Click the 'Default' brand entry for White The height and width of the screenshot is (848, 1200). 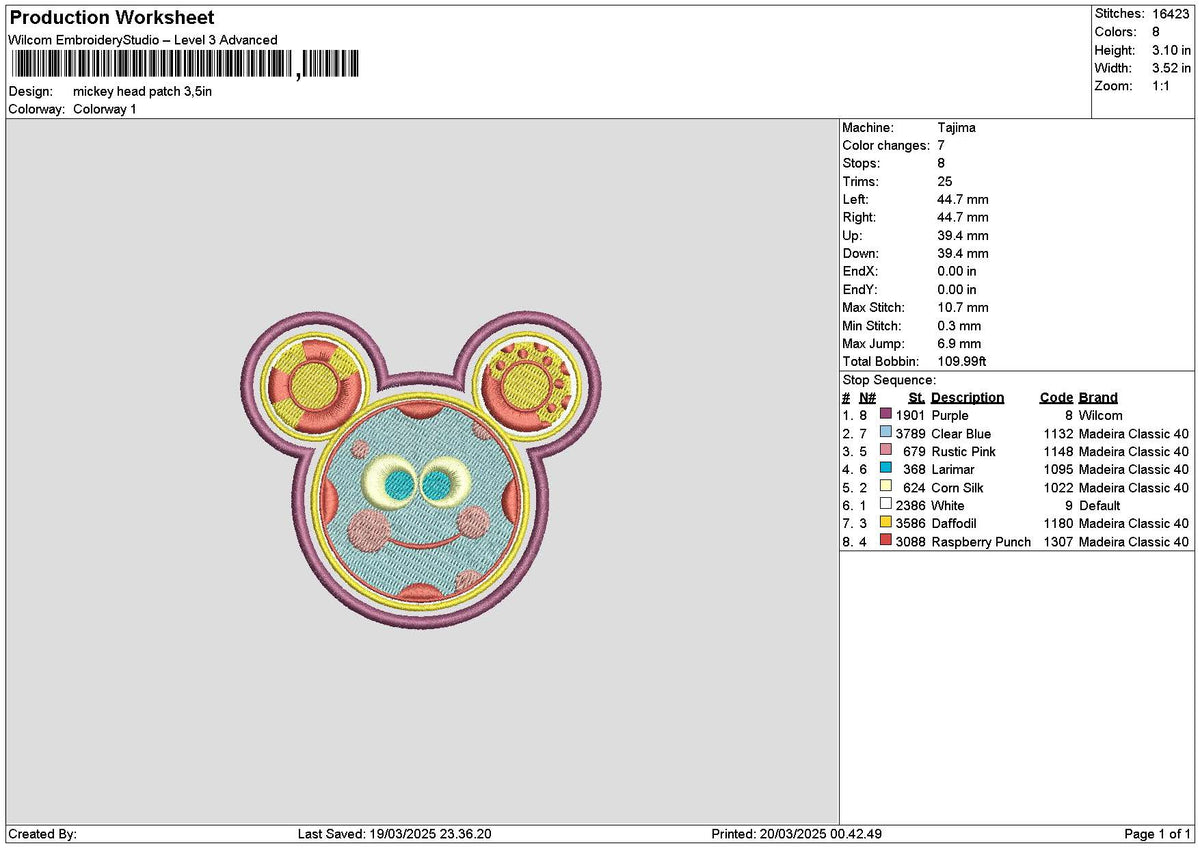1098,505
